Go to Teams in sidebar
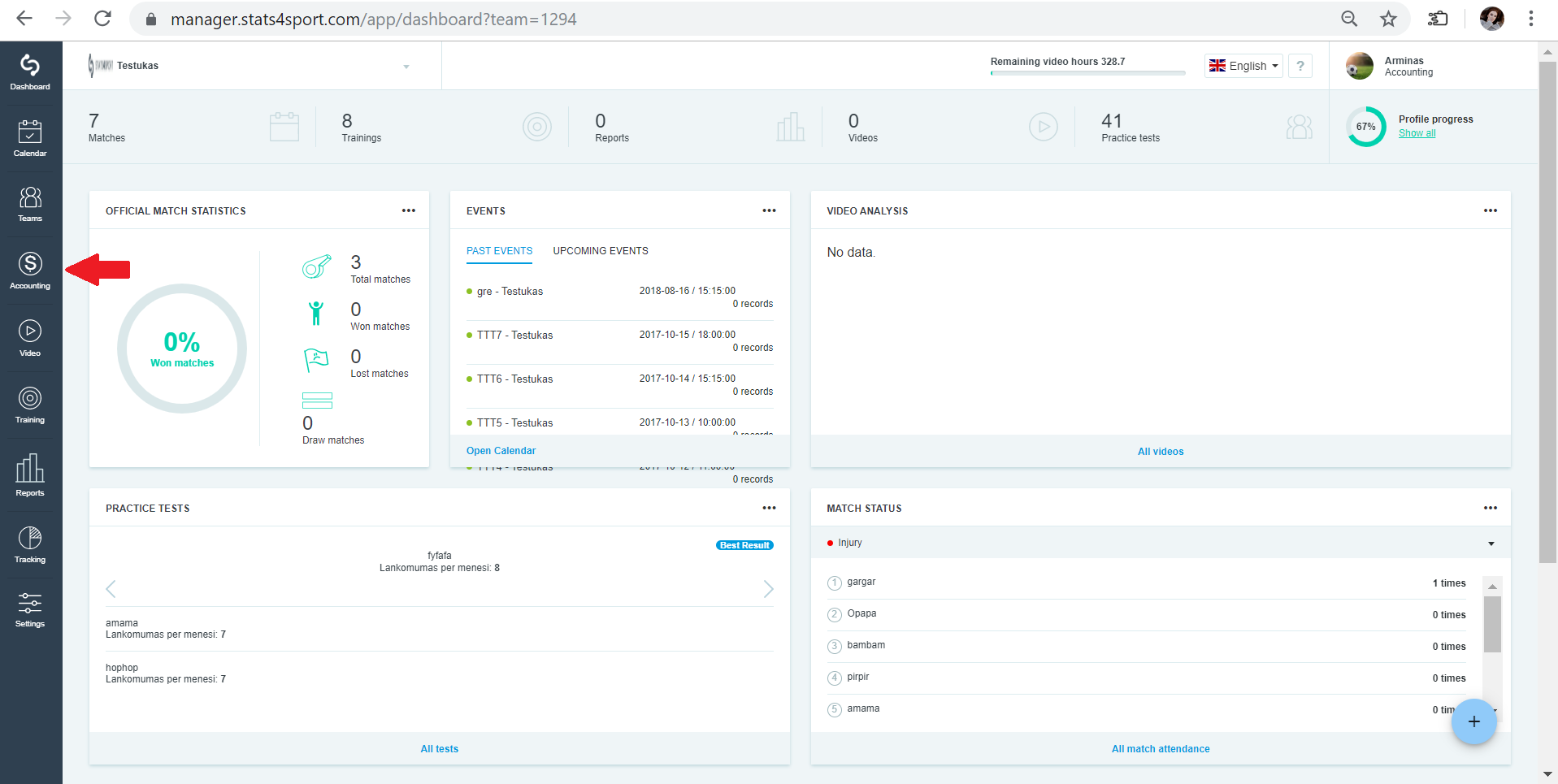Viewport: 1558px width, 784px height. coord(30,204)
